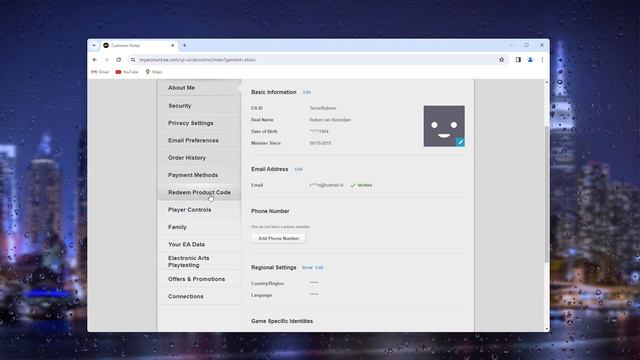Minimize the Chrome window
The image size is (640, 360).
click(511, 45)
